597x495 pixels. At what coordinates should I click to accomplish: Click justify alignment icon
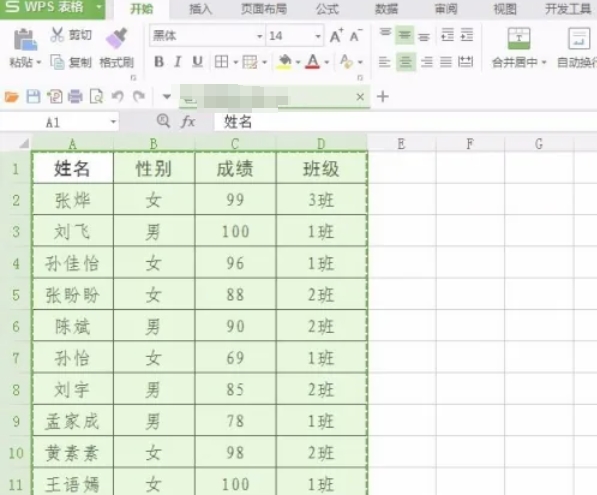point(446,61)
